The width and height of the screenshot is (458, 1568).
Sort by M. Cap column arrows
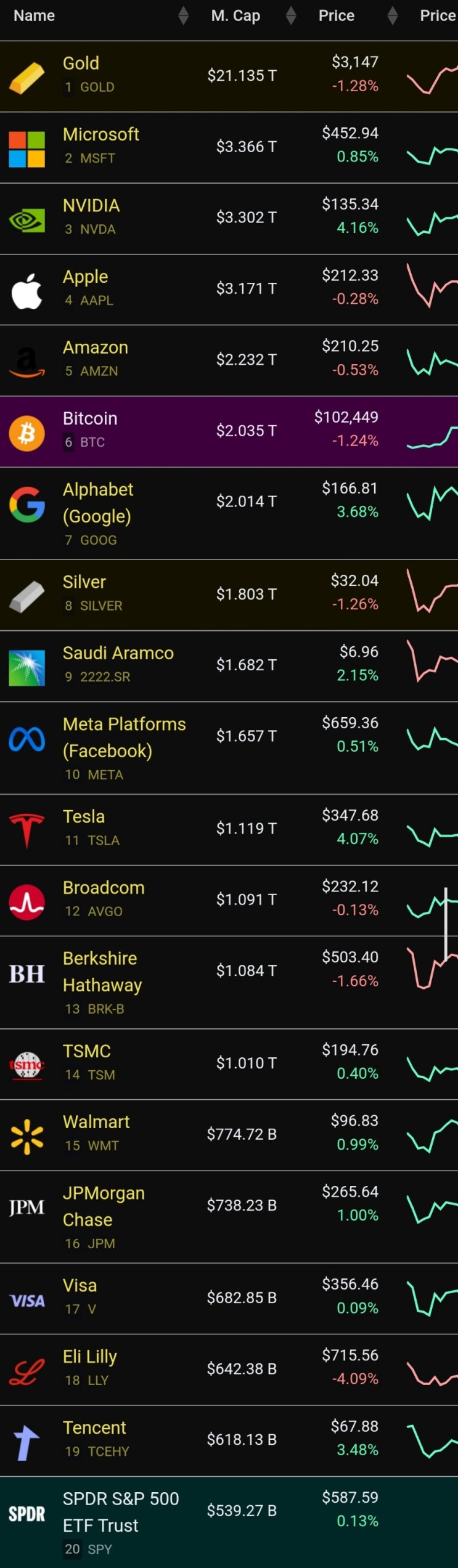292,16
